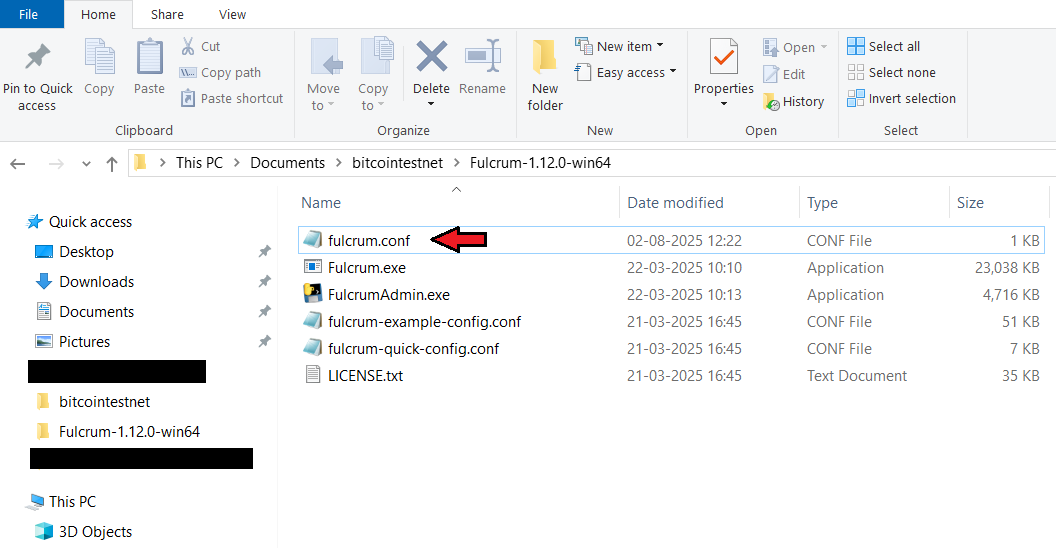The image size is (1056, 548).
Task: Create a New folder
Action: coord(545,75)
